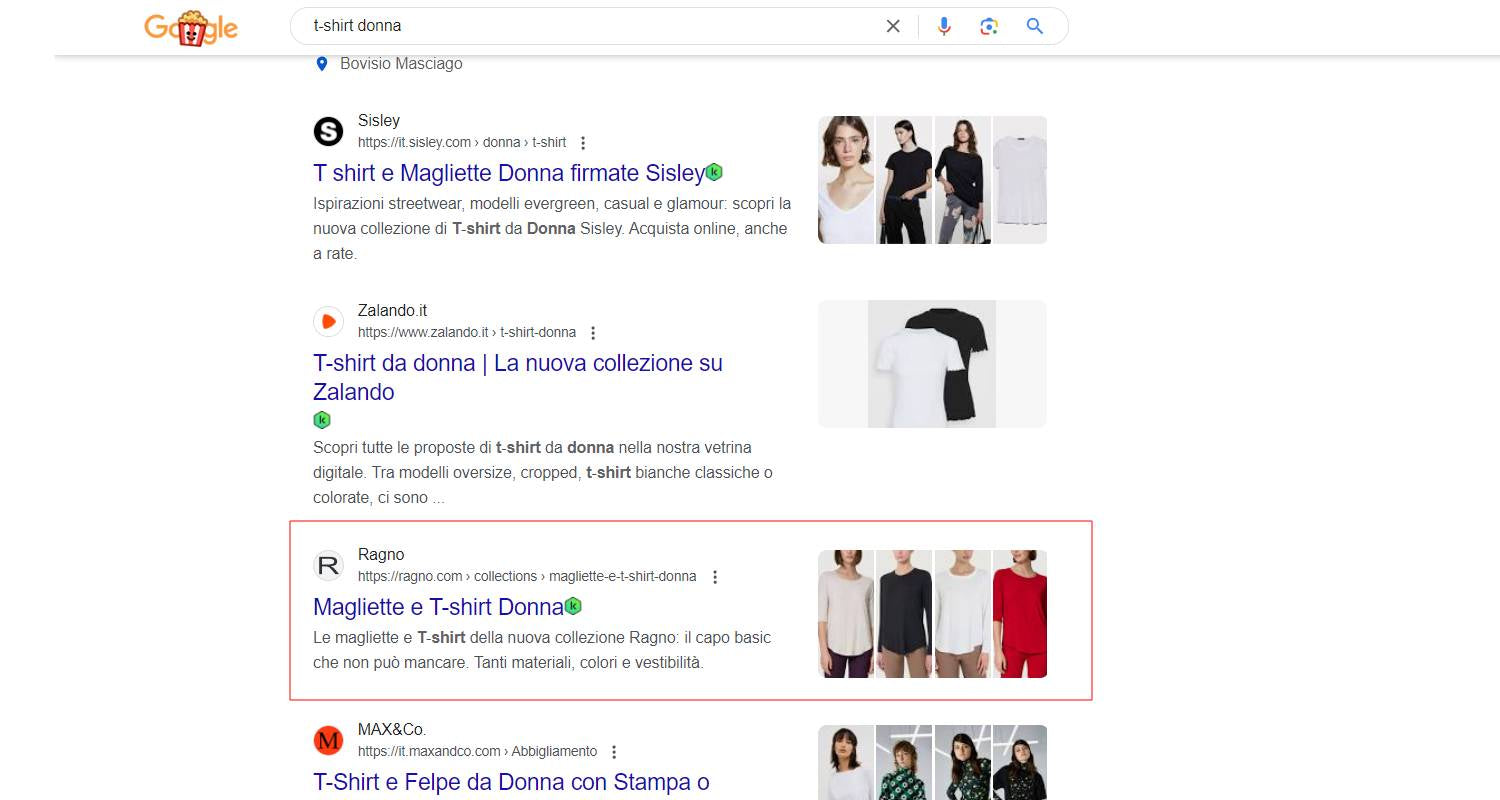Viewport: 1500px width, 800px height.
Task: Open Sisley thumbnail of the plain white tee
Action: (x=1020, y=180)
